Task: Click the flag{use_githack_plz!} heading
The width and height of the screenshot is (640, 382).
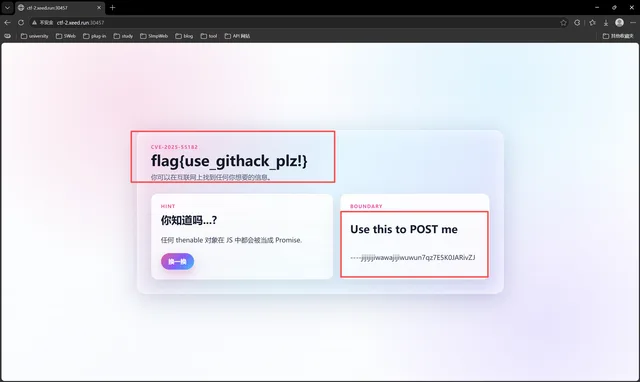Action: [x=229, y=161]
